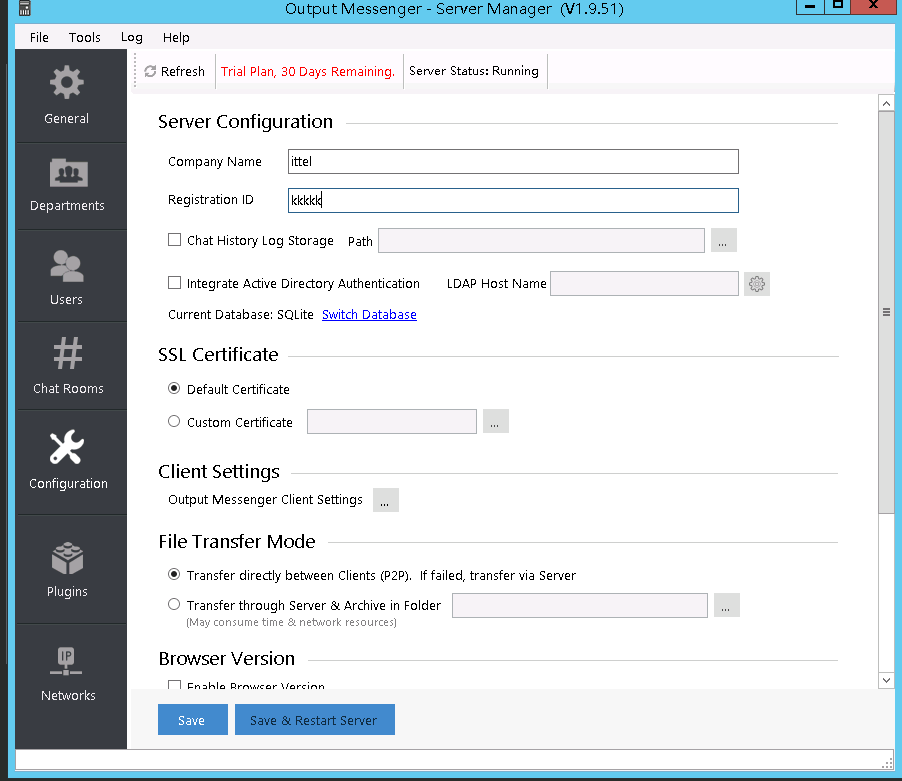Click Save & Restart Server button

(x=315, y=719)
